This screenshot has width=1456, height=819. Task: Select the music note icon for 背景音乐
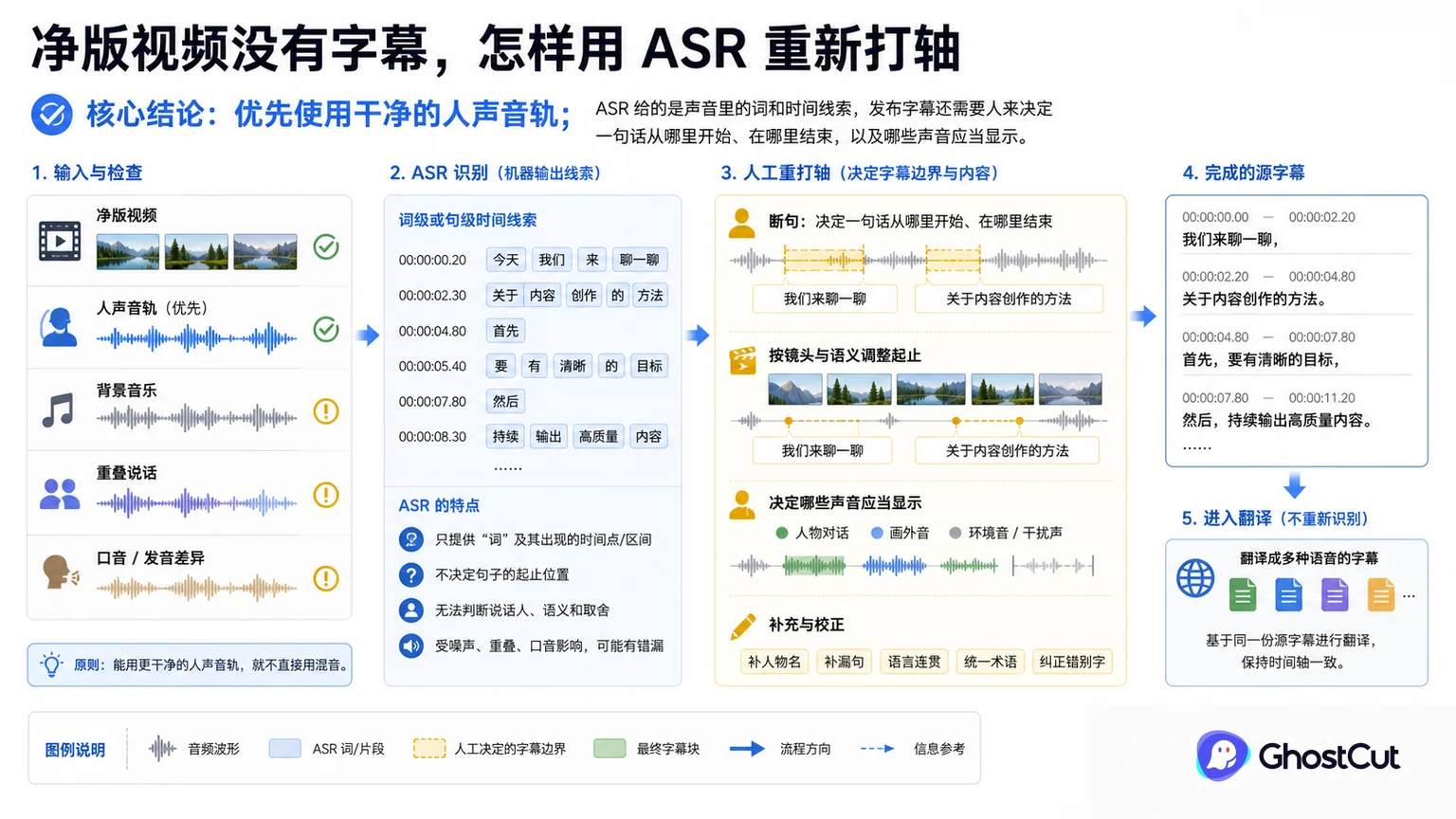pyautogui.click(x=58, y=411)
